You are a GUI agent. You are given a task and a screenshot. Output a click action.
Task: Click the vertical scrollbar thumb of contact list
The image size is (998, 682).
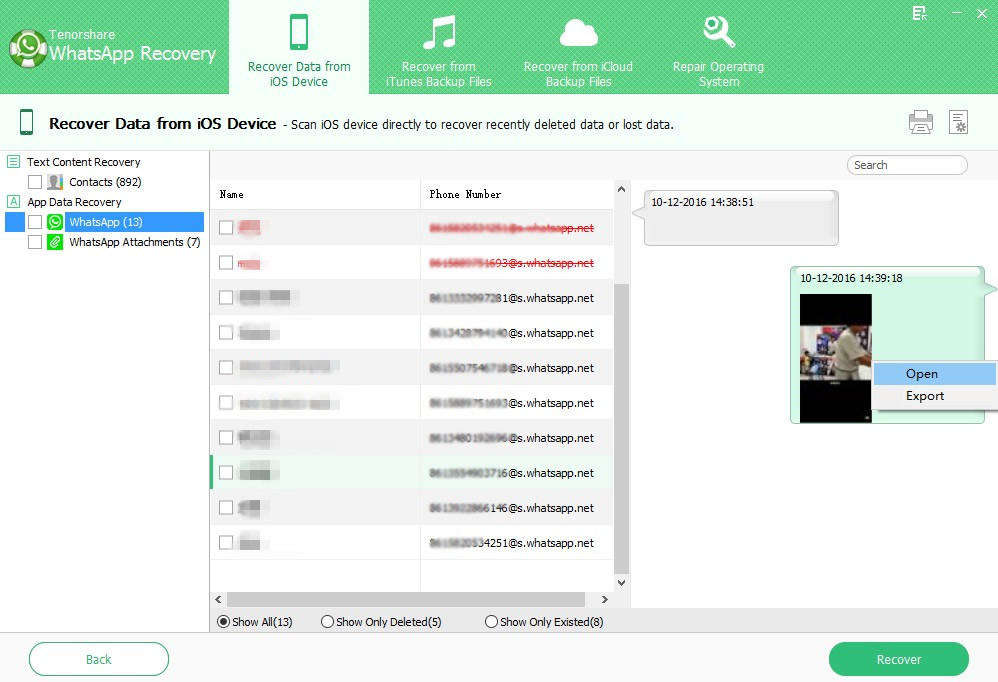(x=621, y=429)
